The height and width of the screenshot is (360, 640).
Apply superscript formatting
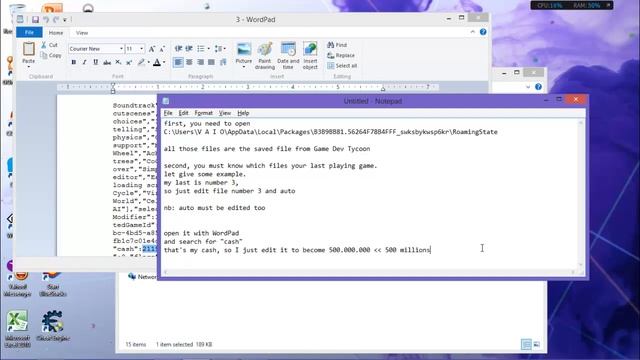[x=129, y=62]
